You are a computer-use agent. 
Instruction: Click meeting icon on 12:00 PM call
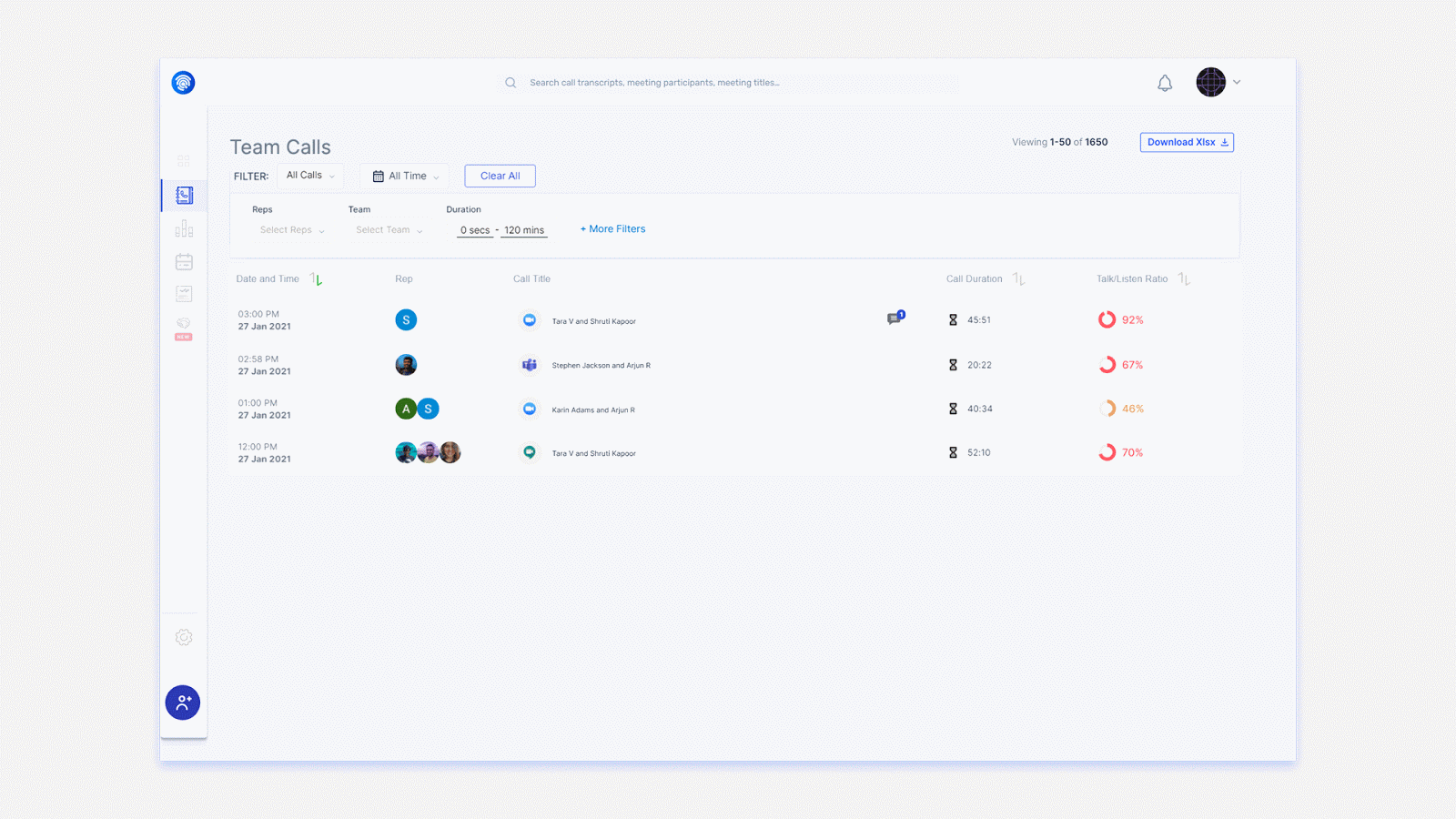pyautogui.click(x=529, y=452)
